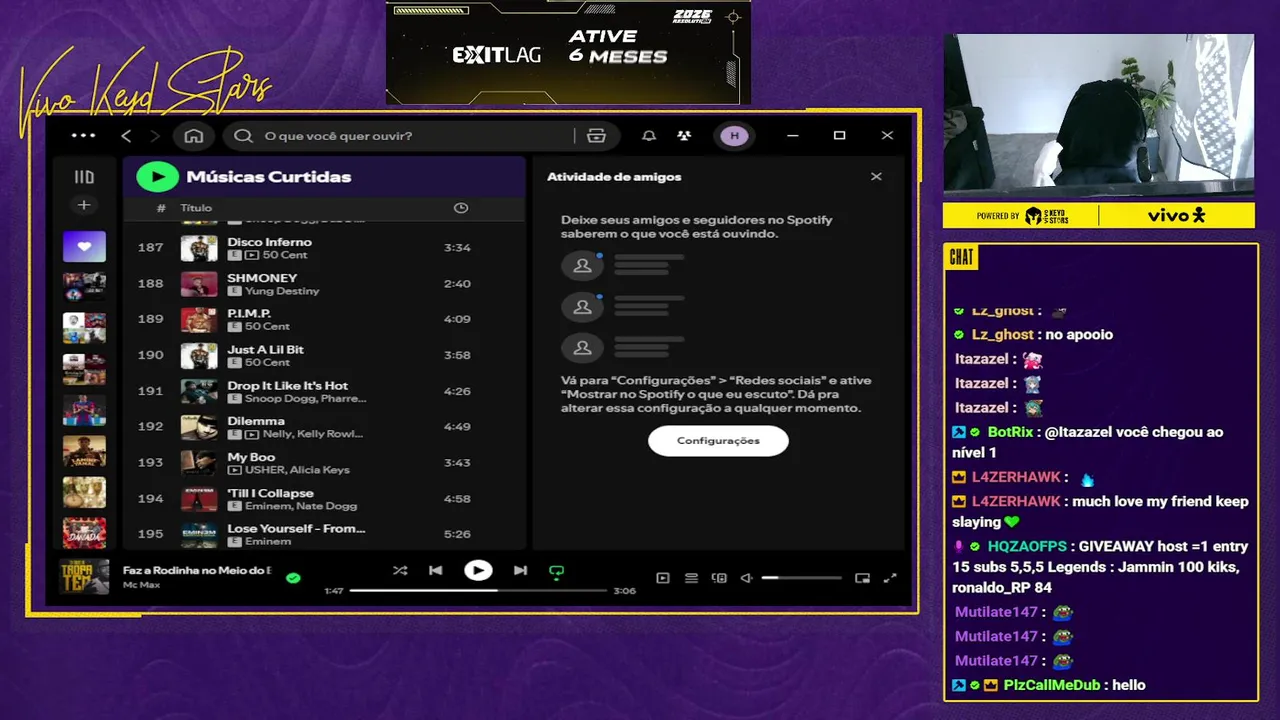Go forward with the right arrow
This screenshot has width=1280, height=720.
point(154,136)
